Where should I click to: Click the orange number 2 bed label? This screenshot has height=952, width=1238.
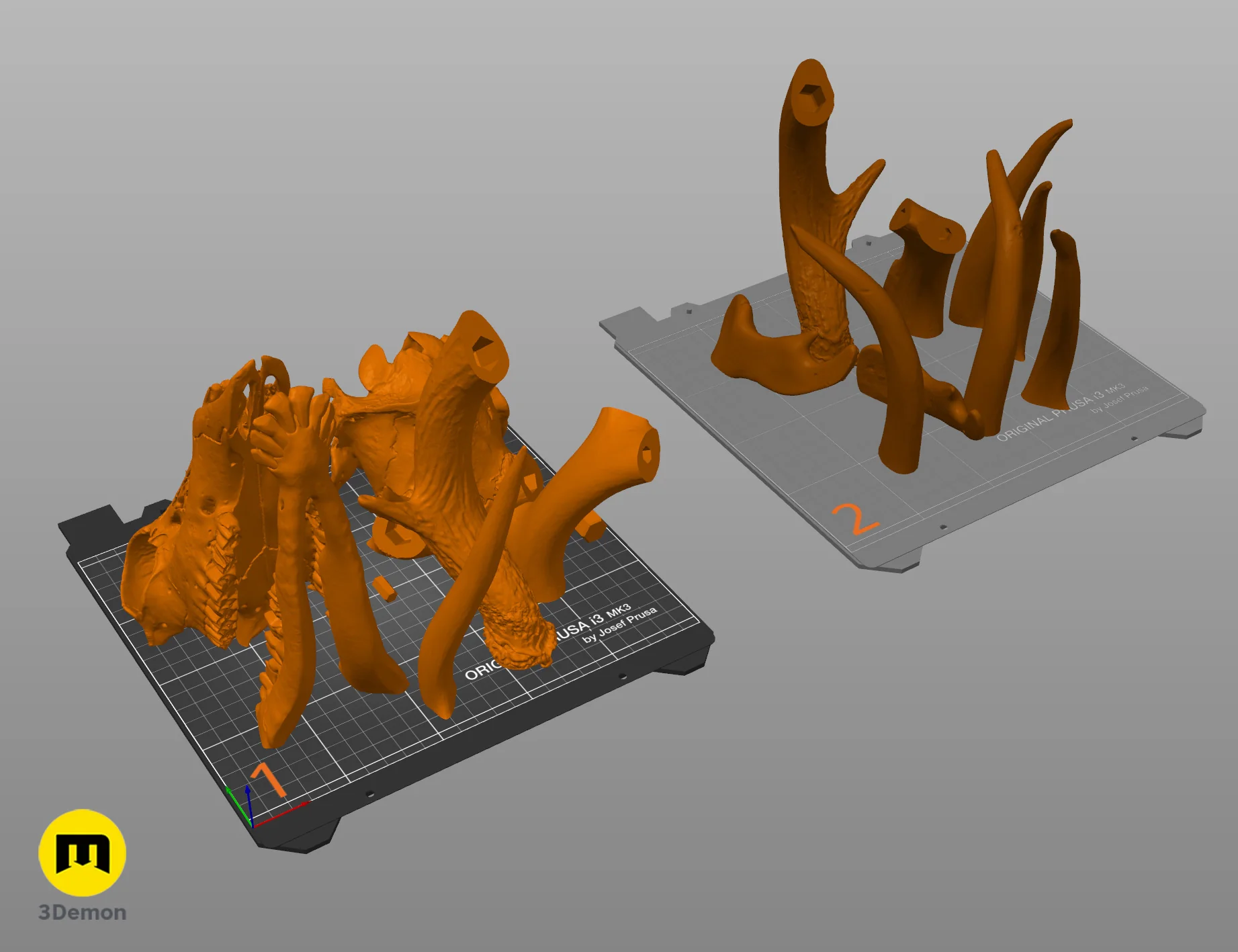tap(854, 519)
